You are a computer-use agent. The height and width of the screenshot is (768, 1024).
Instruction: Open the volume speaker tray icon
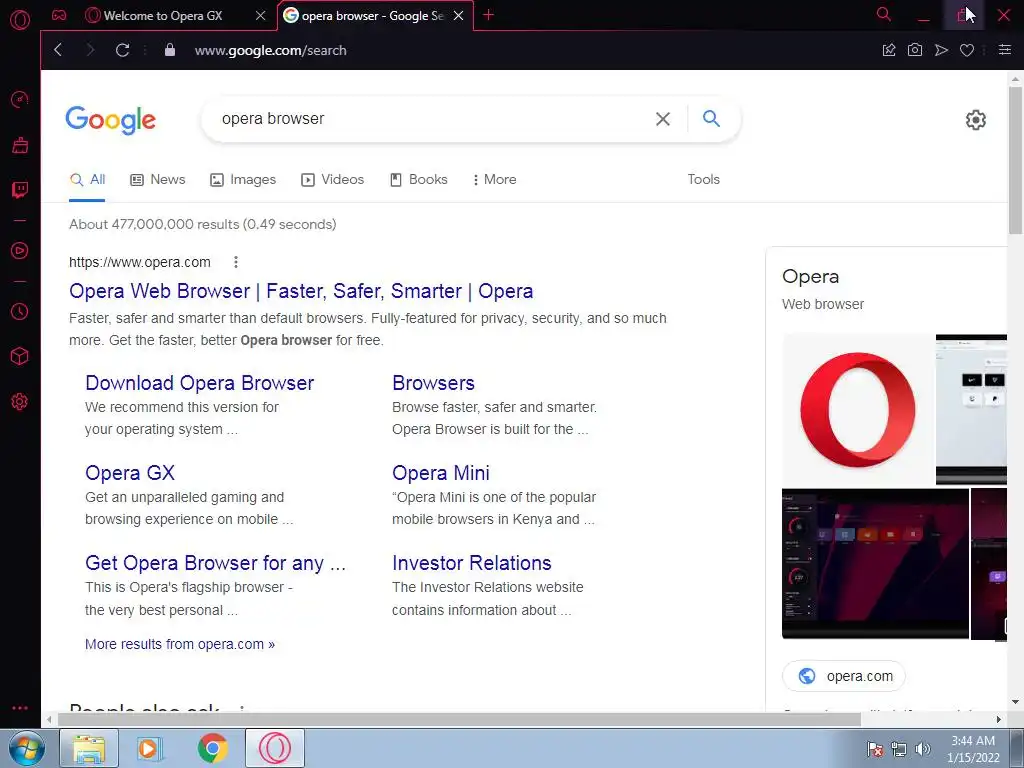coord(922,749)
